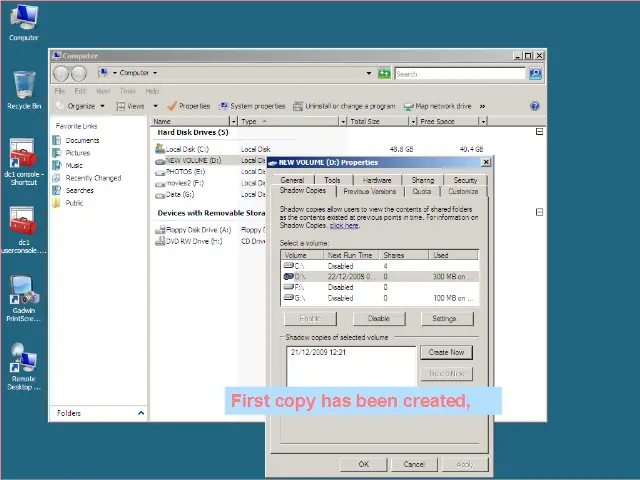Open Music favorite link
This screenshot has height=480, width=640.
(68, 165)
